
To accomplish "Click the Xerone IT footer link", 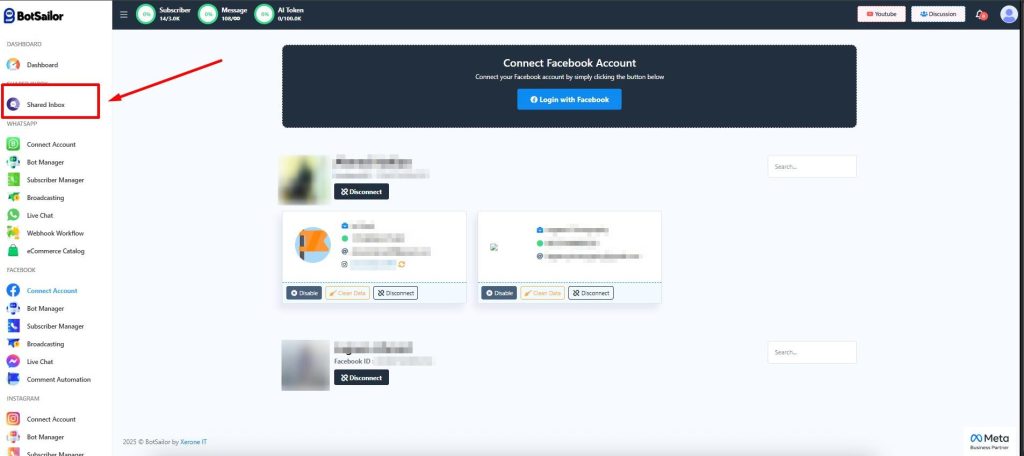I will coord(193,442).
